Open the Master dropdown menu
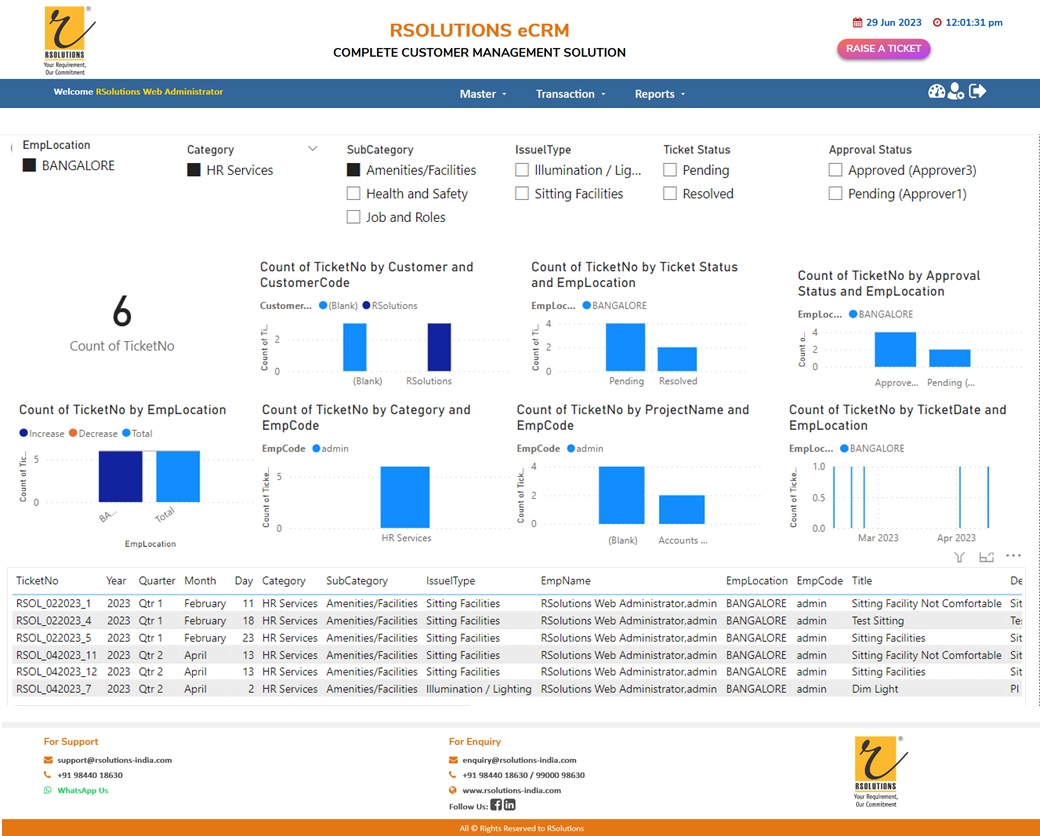The width and height of the screenshot is (1040, 836). [483, 94]
